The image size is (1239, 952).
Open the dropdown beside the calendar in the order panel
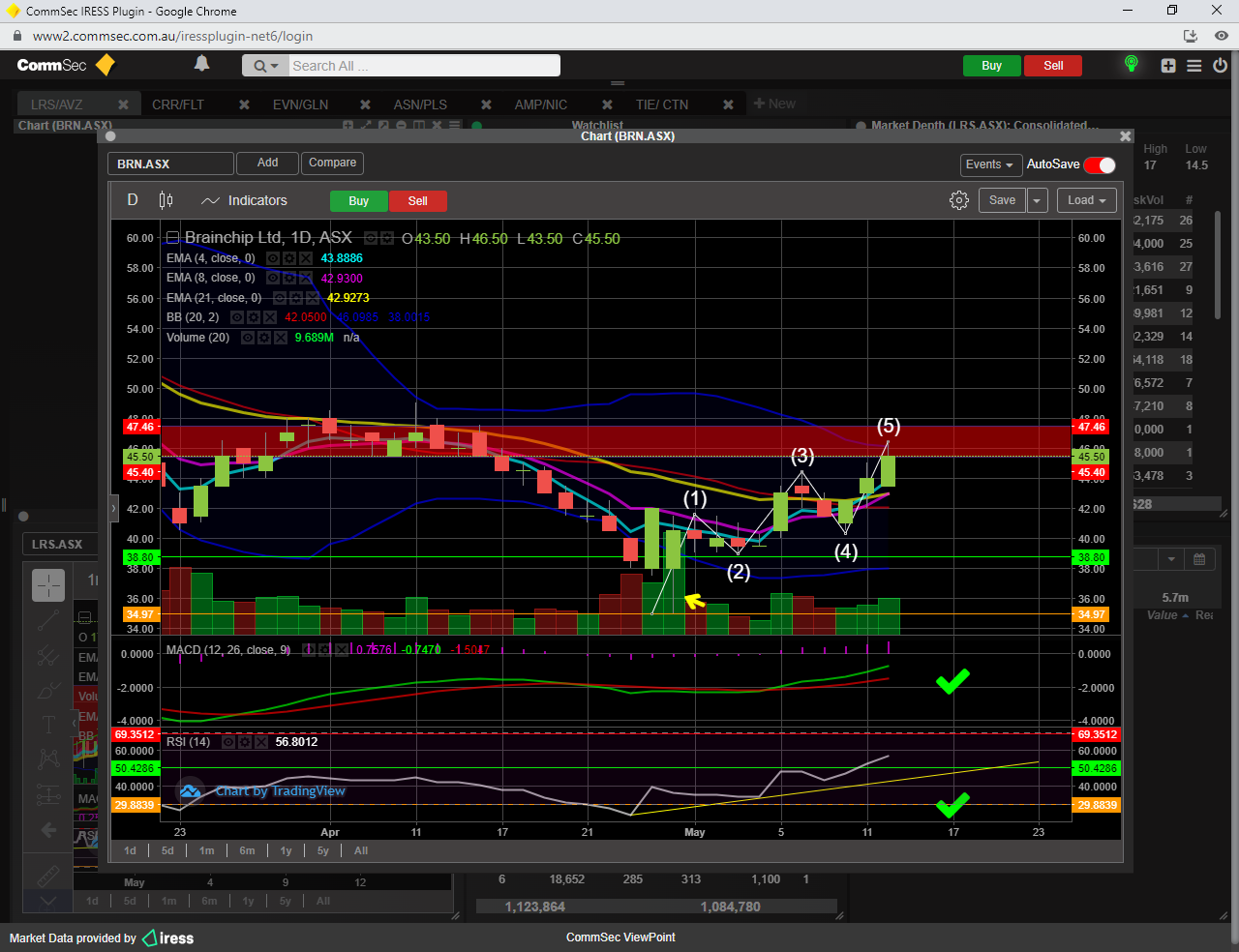(1171, 559)
